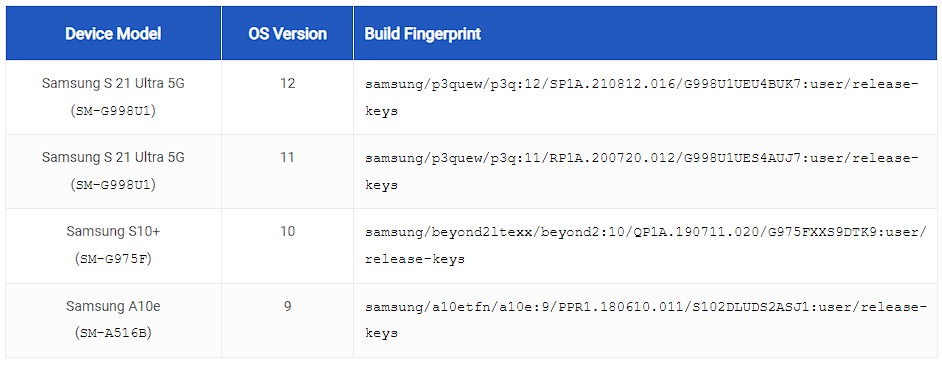Click the release-keys text in S10+ row
Viewport: 942px width, 365px height.
[415, 259]
